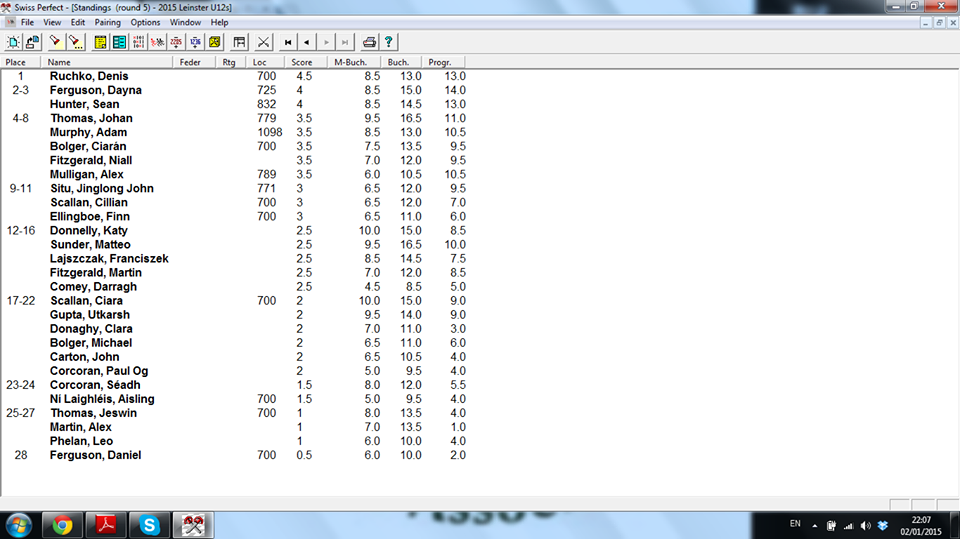Click the first flashlight search icon
The height and width of the screenshot is (539, 960).
point(55,42)
